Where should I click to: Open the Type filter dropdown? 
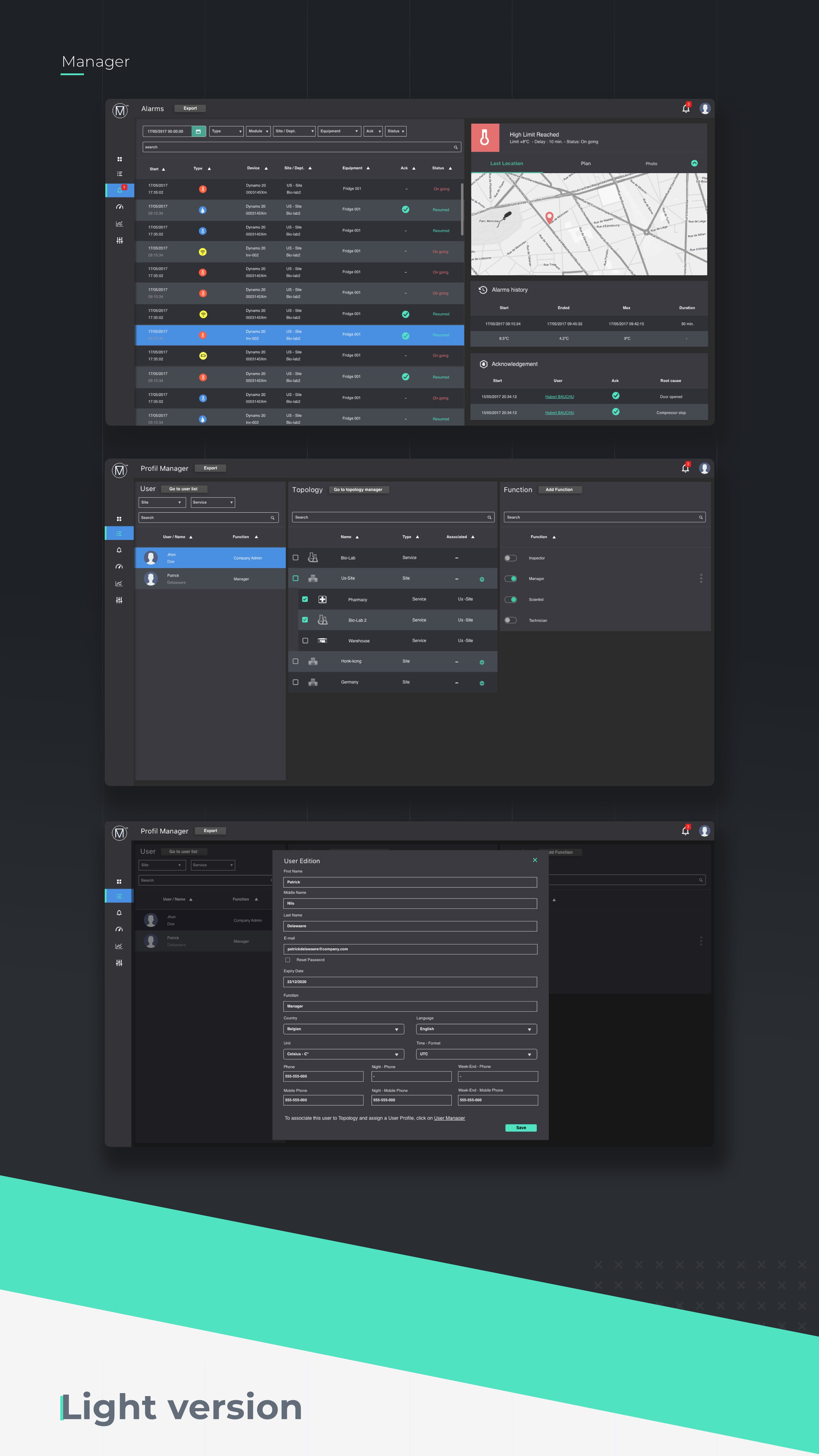tap(226, 131)
